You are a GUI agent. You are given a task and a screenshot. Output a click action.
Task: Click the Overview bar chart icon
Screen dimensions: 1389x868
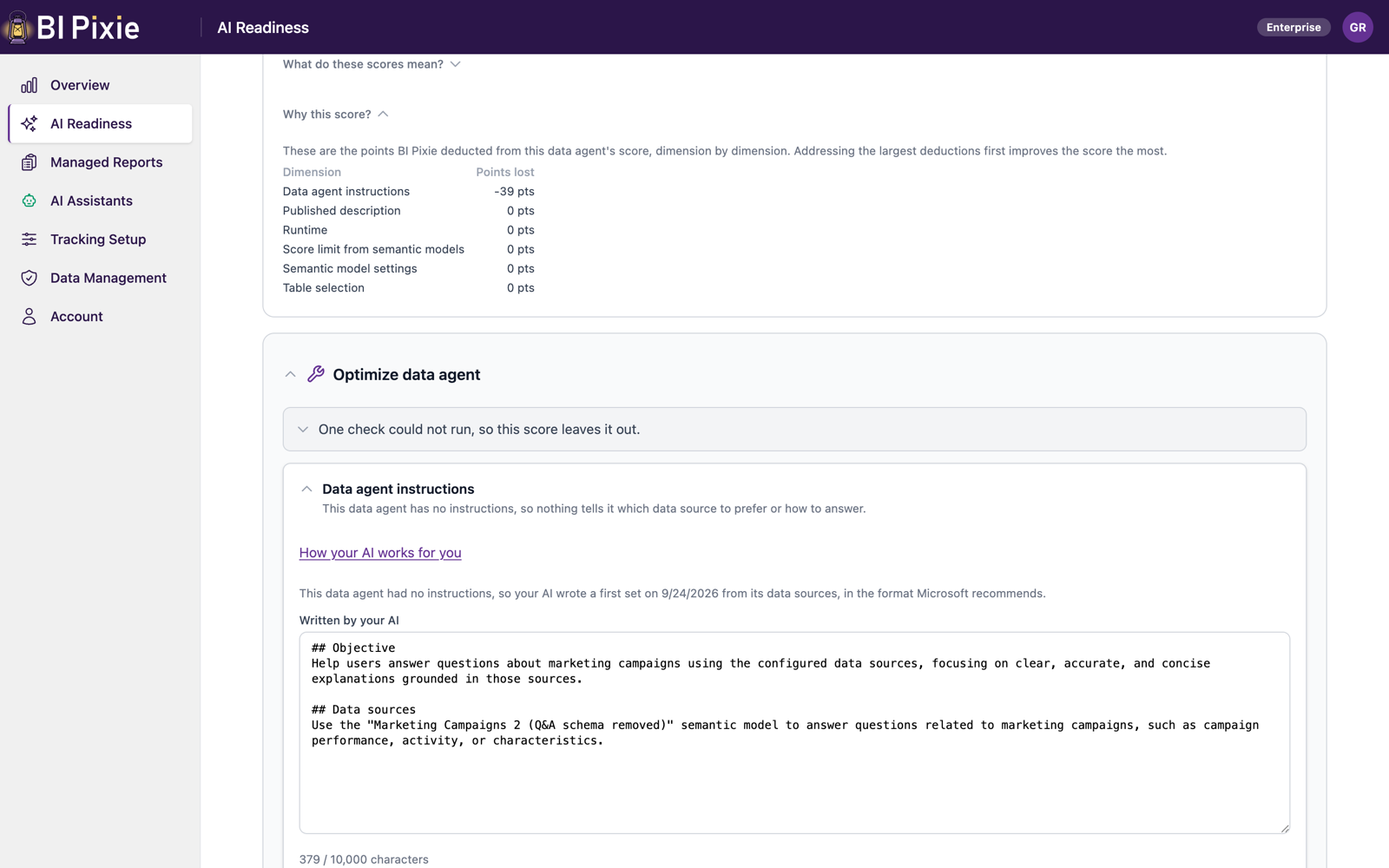[x=30, y=85]
